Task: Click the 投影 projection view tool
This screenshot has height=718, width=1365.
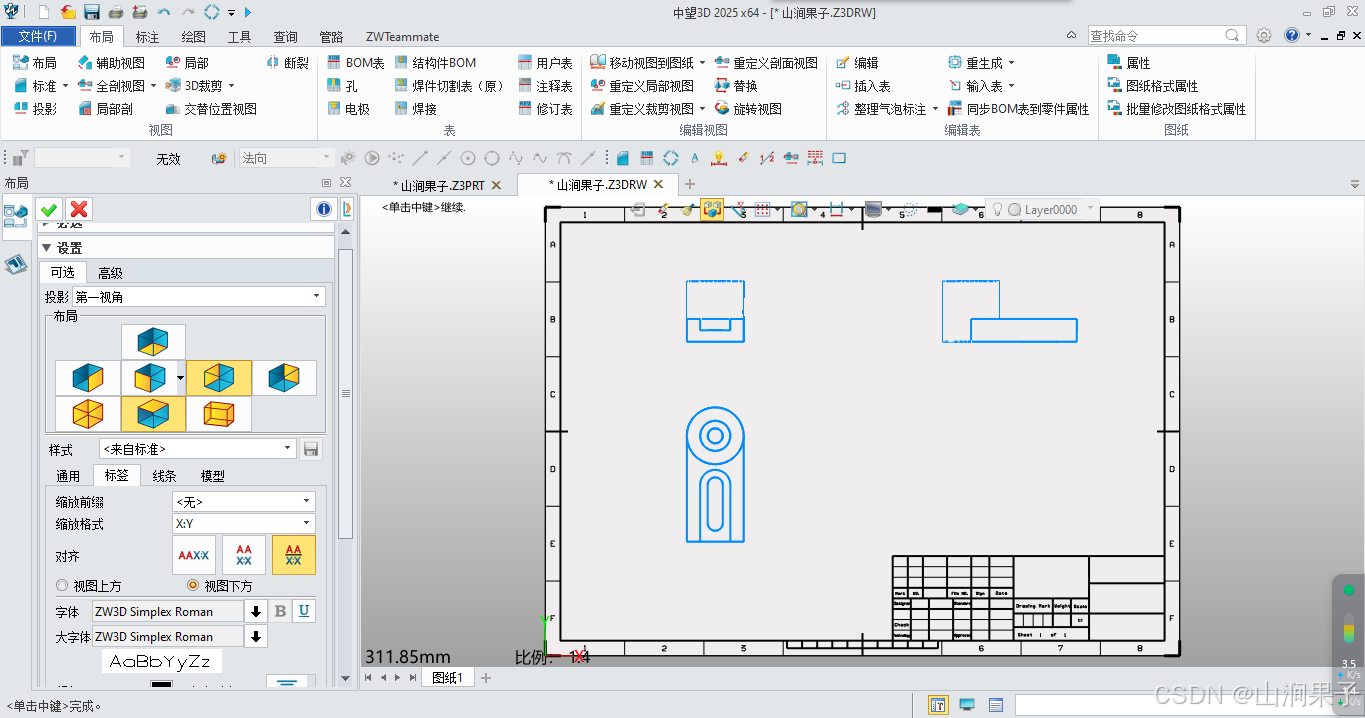Action: (35, 109)
